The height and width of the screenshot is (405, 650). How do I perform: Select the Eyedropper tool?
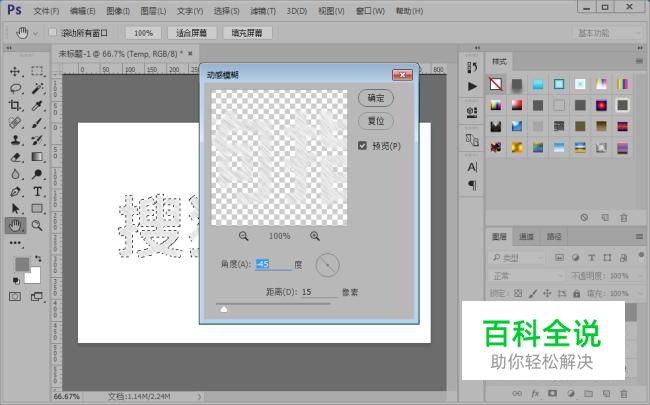coord(37,105)
